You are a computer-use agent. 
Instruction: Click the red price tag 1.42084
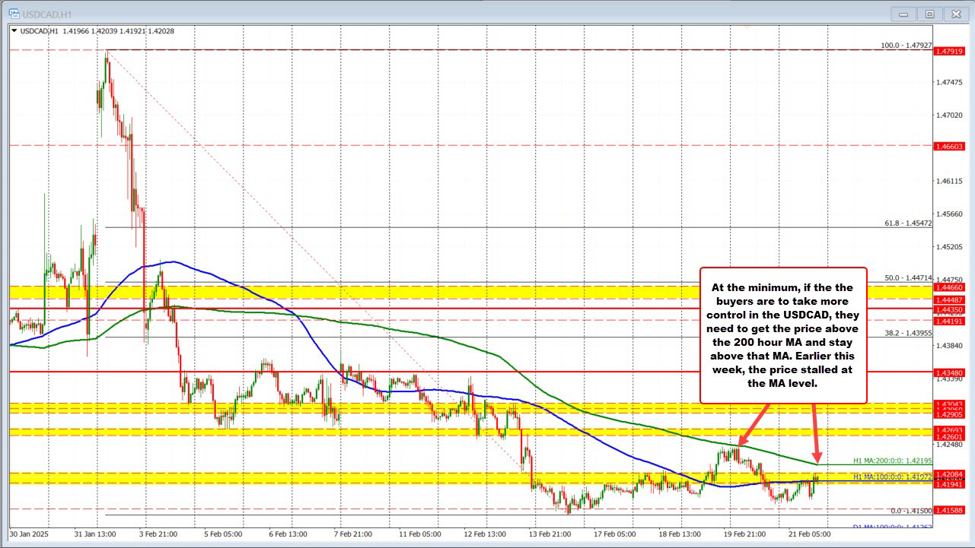point(950,474)
